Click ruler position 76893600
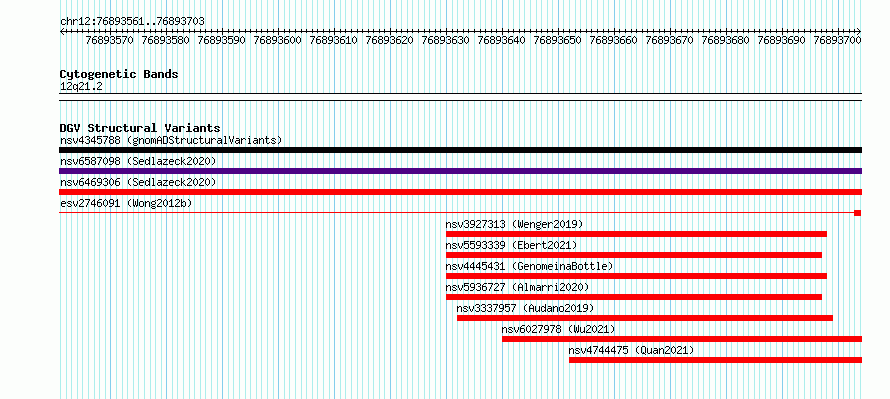The width and height of the screenshot is (890, 399). click(278, 40)
